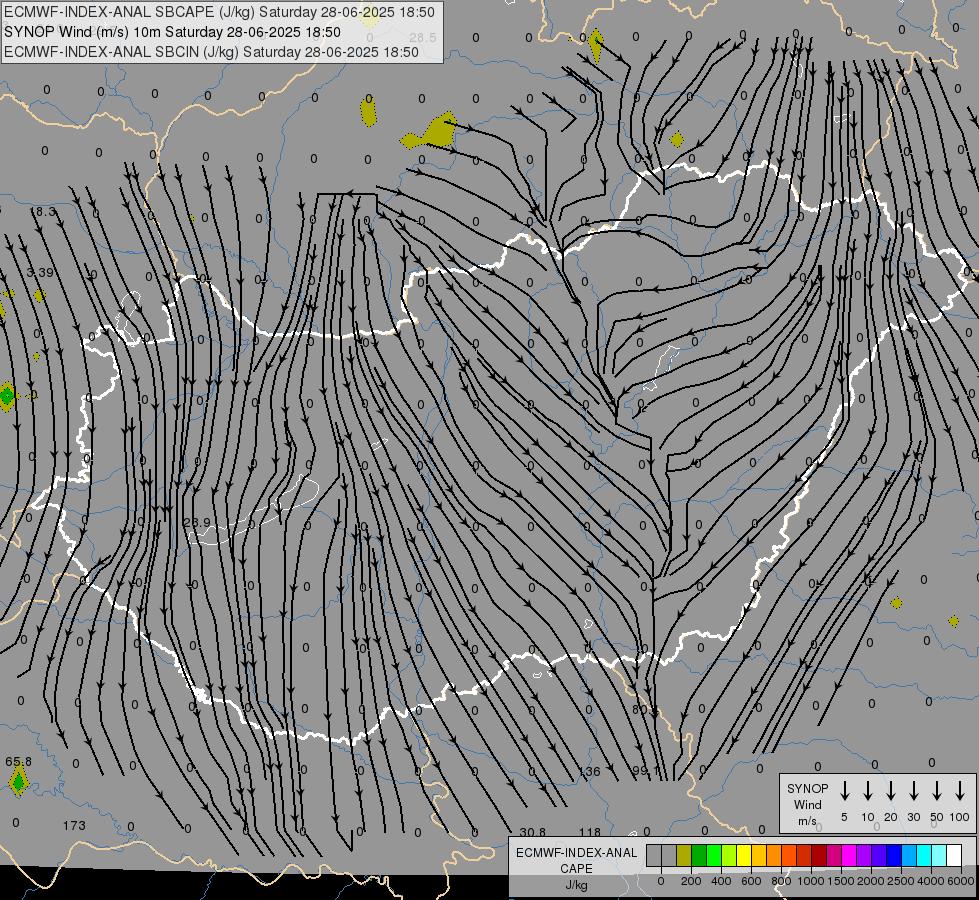979x900 pixels.
Task: Click the 600 tick label on CAPE scale
Action: point(751,881)
